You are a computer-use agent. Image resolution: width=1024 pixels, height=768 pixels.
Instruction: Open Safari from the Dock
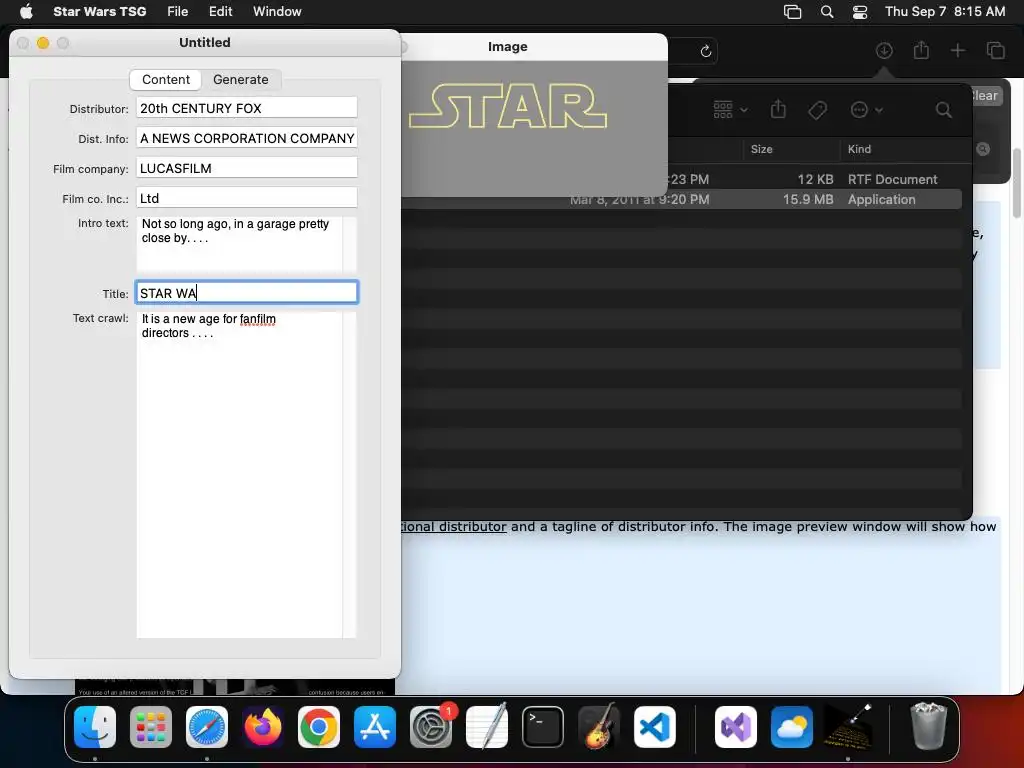click(x=207, y=726)
